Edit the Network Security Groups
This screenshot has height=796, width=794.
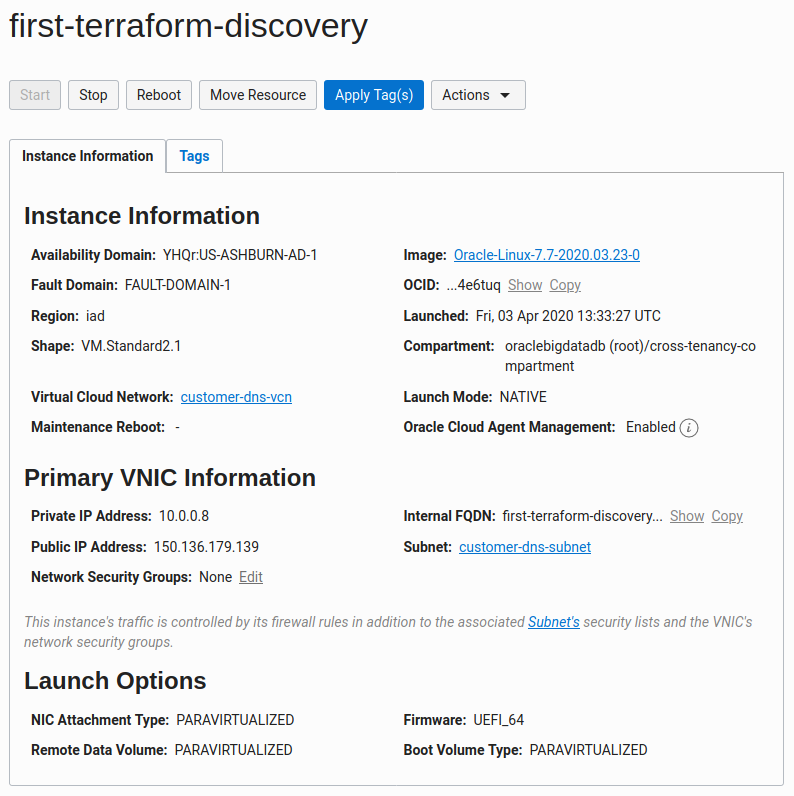tap(251, 577)
